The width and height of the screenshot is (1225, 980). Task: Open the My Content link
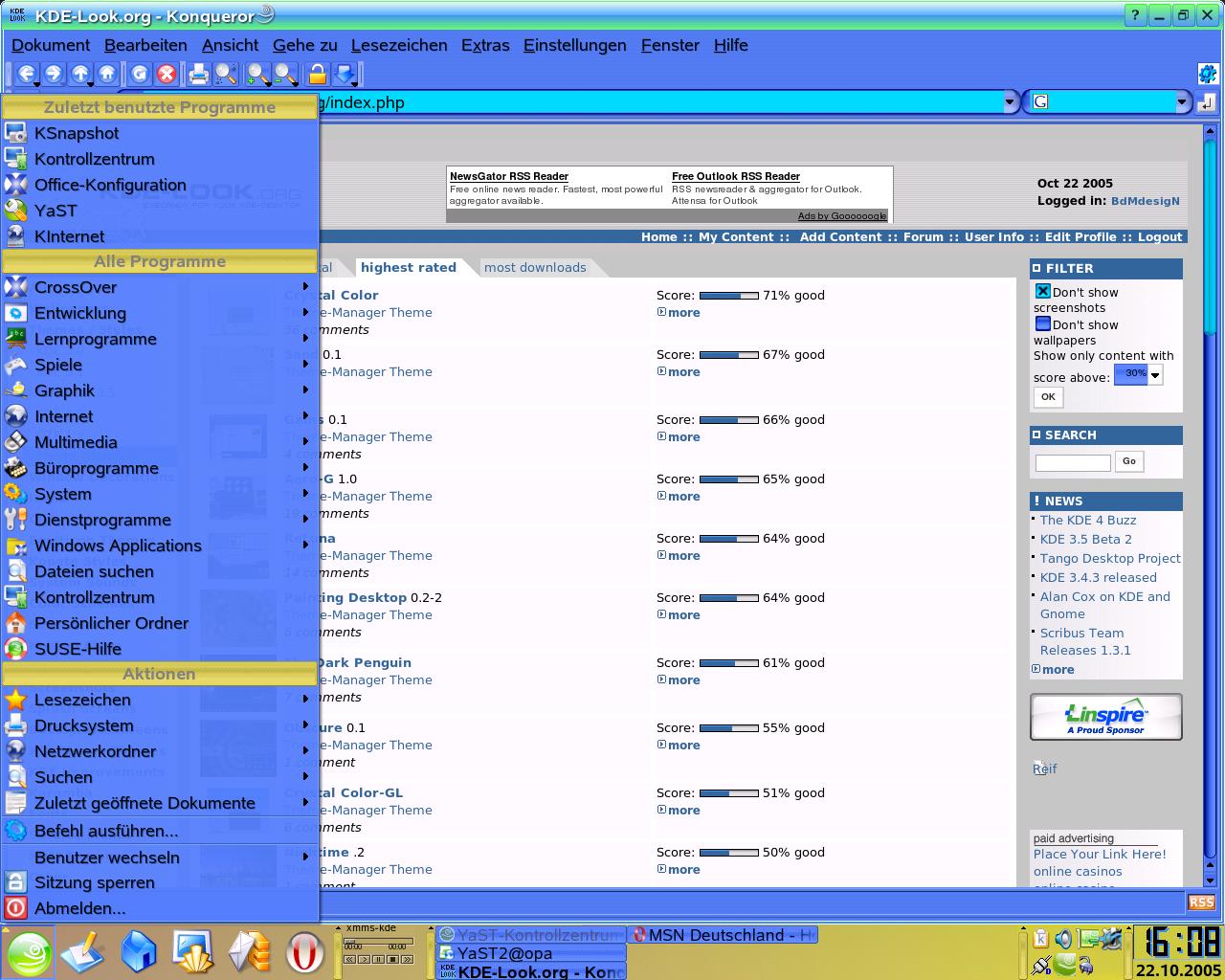736,237
